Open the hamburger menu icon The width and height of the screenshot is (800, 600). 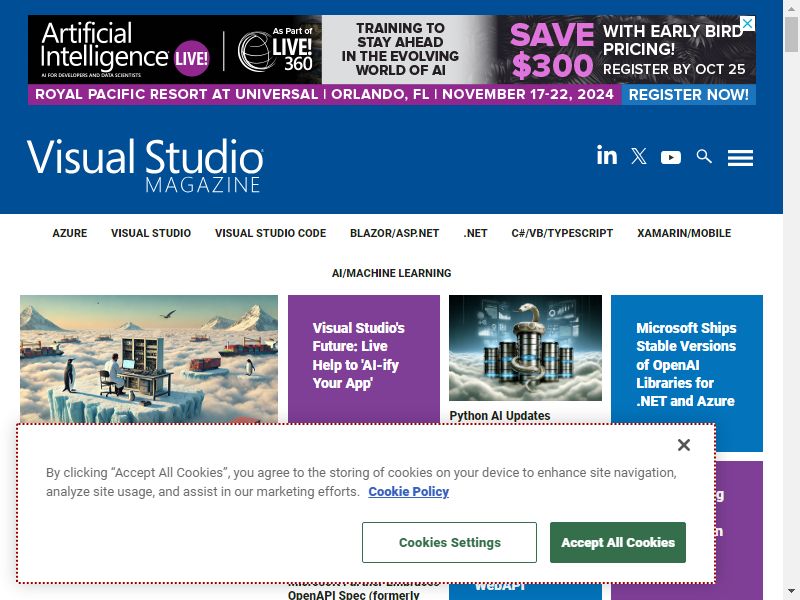pos(740,158)
